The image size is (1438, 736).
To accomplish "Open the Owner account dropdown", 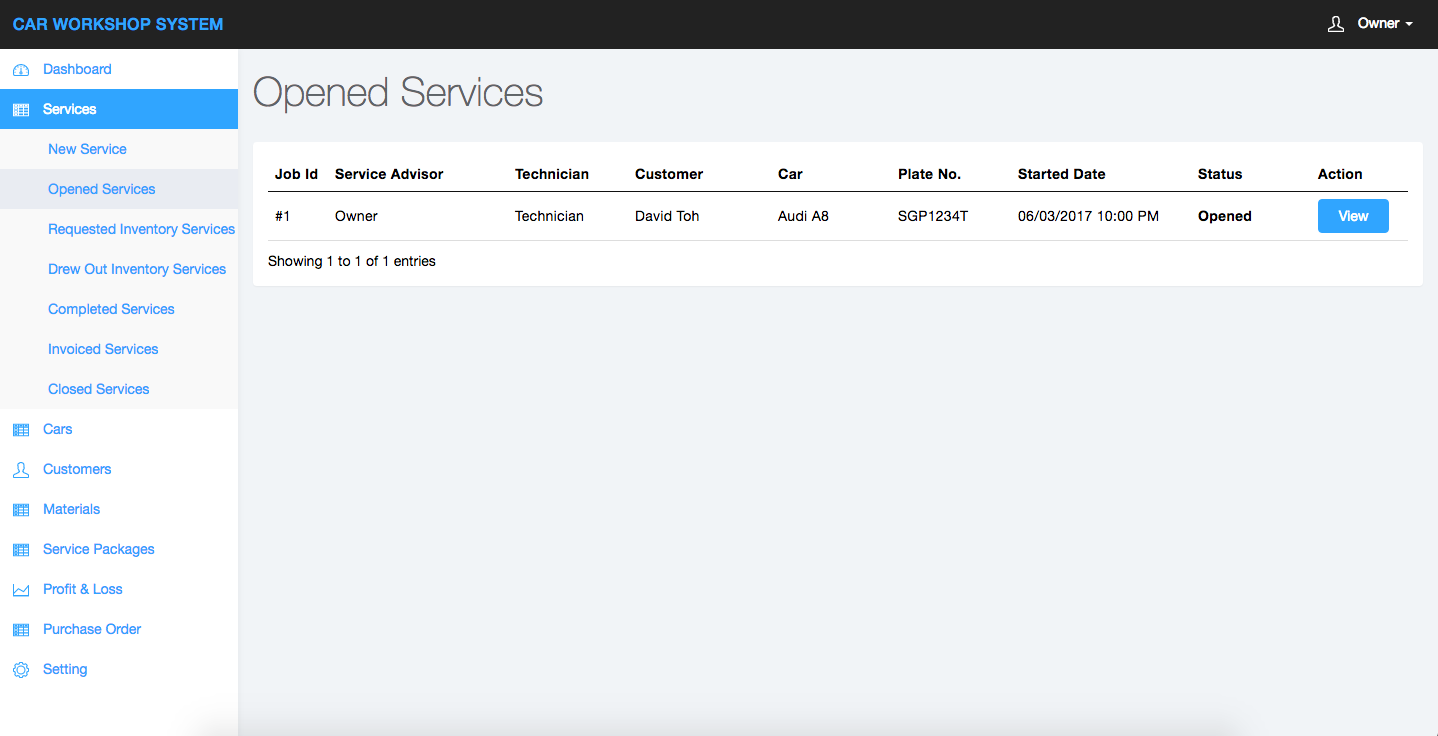I will (x=1385, y=24).
